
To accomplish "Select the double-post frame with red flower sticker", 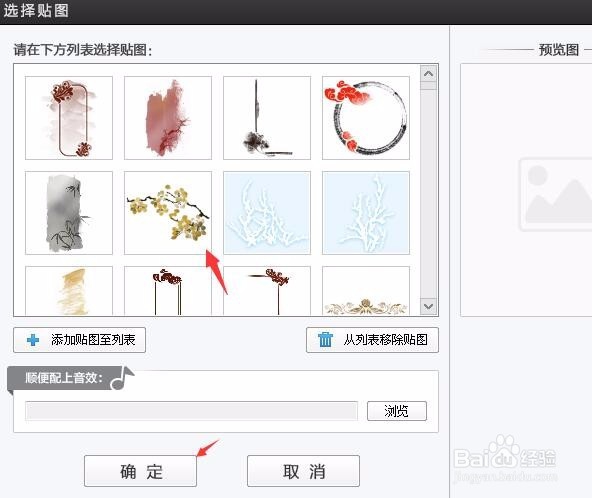I will click(168, 291).
